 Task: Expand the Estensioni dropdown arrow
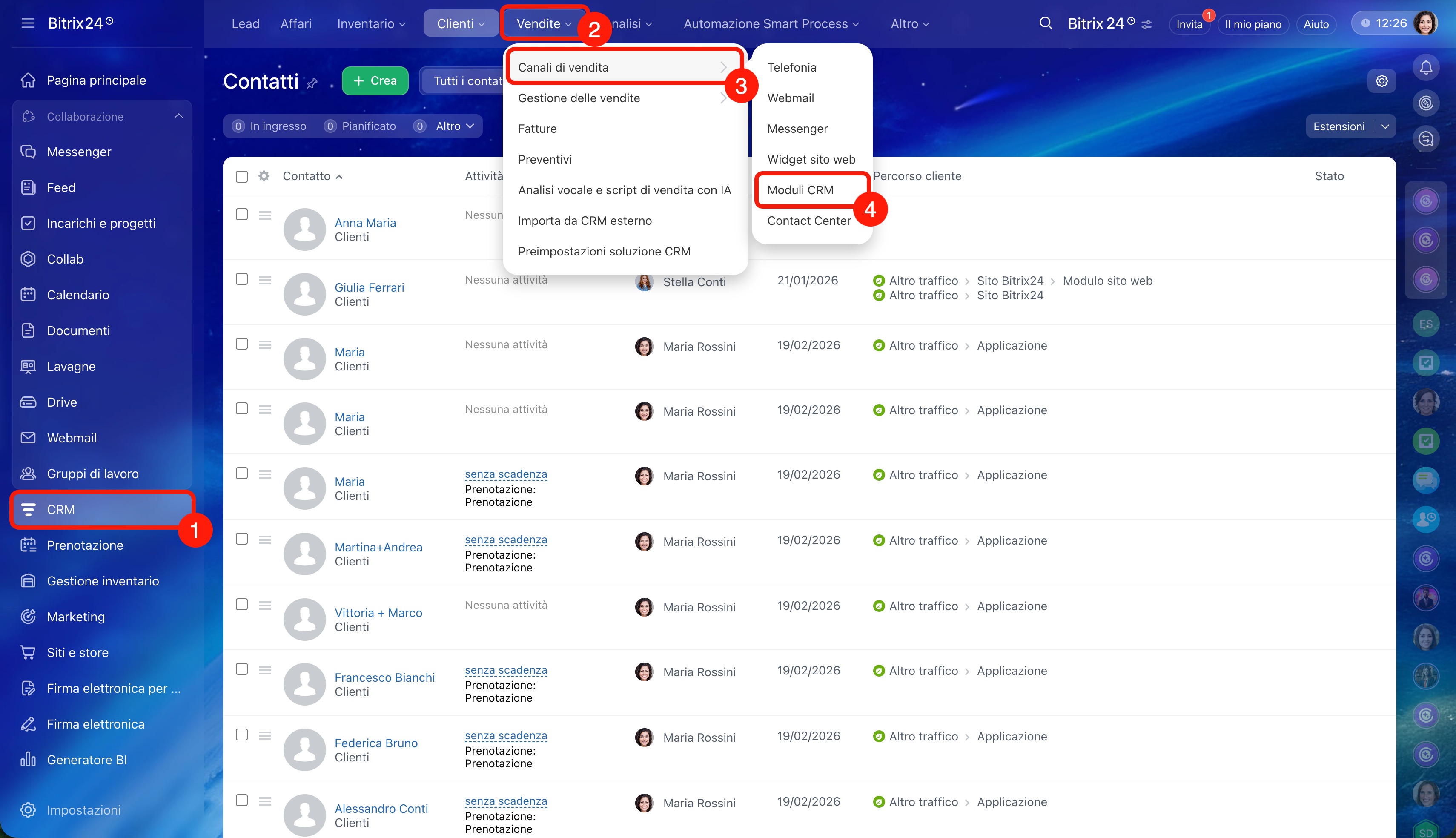pyautogui.click(x=1385, y=126)
